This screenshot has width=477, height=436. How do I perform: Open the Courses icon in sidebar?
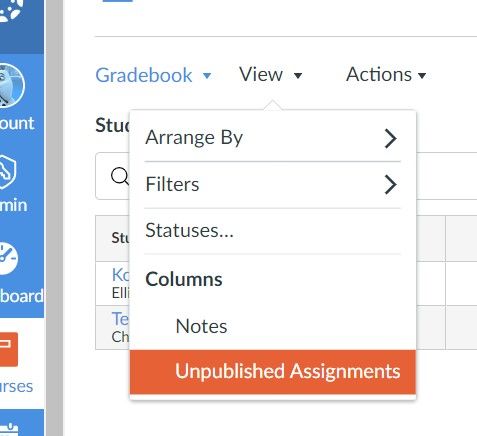8,349
